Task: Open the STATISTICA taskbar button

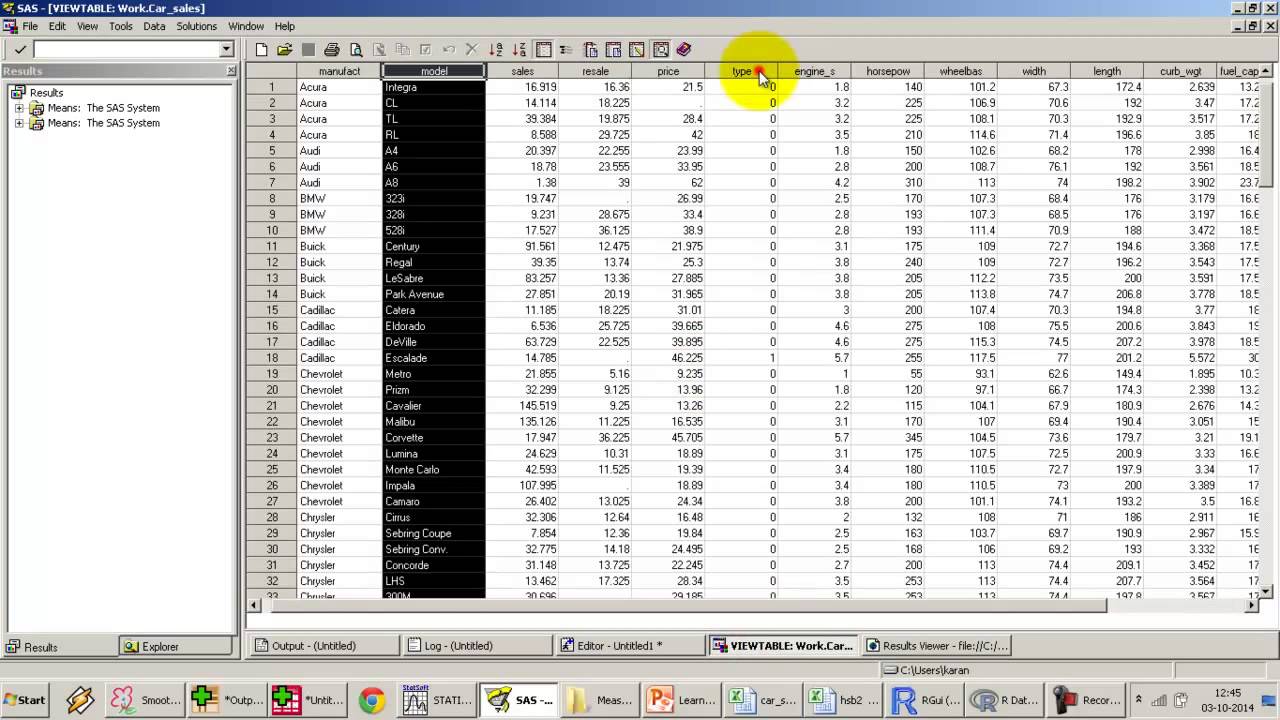Action: 436,700
